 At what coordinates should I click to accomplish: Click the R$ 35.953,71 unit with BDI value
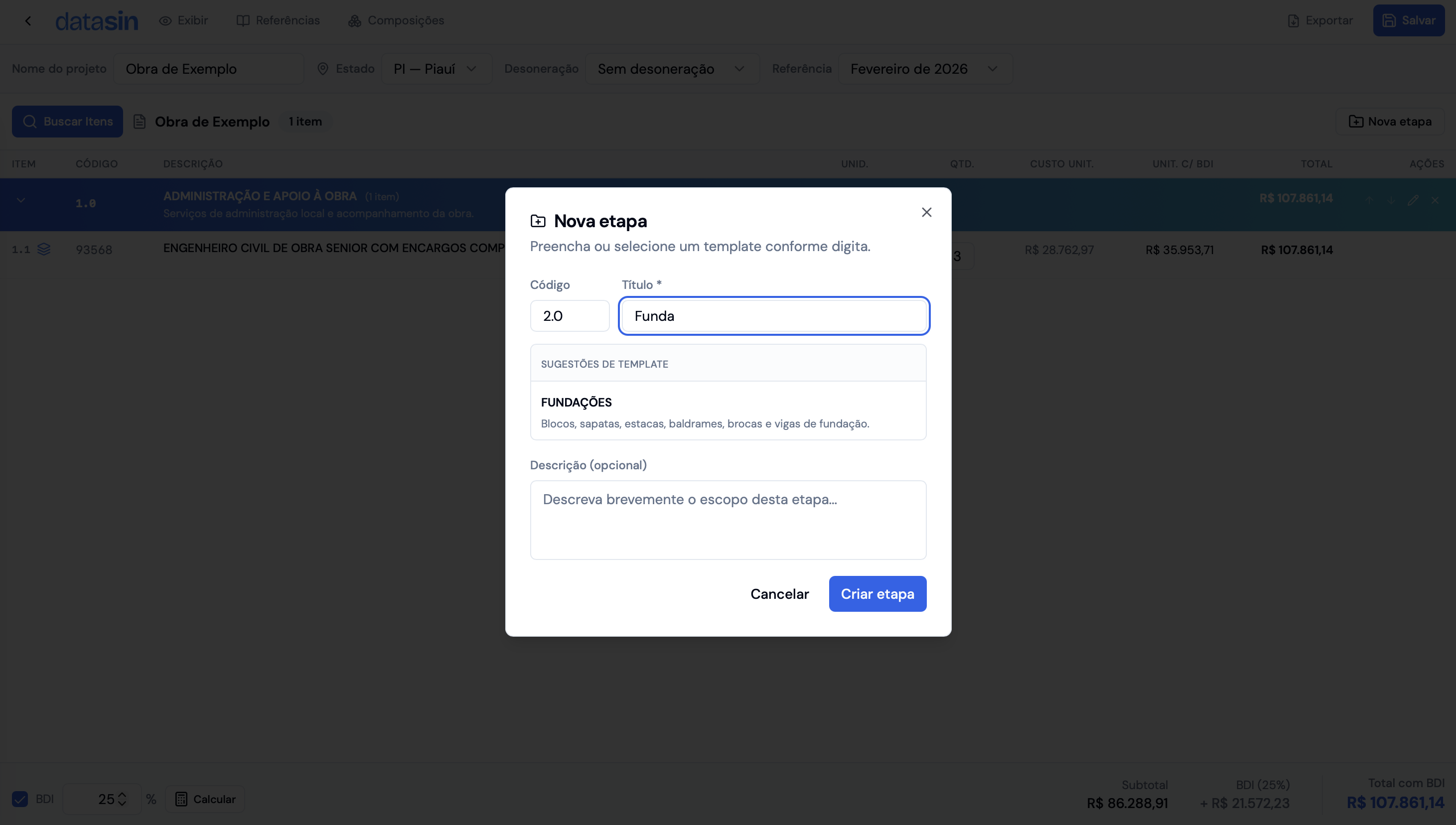(x=1179, y=250)
